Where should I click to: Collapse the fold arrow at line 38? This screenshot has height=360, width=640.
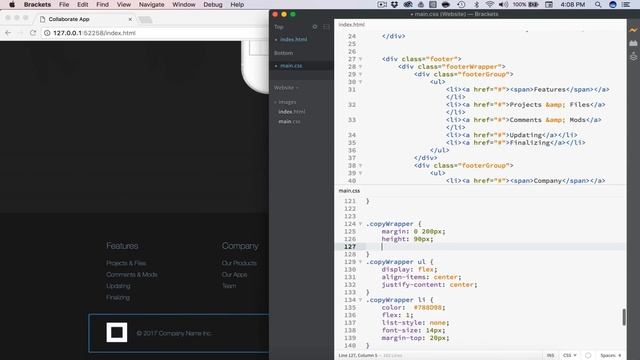pos(360,166)
